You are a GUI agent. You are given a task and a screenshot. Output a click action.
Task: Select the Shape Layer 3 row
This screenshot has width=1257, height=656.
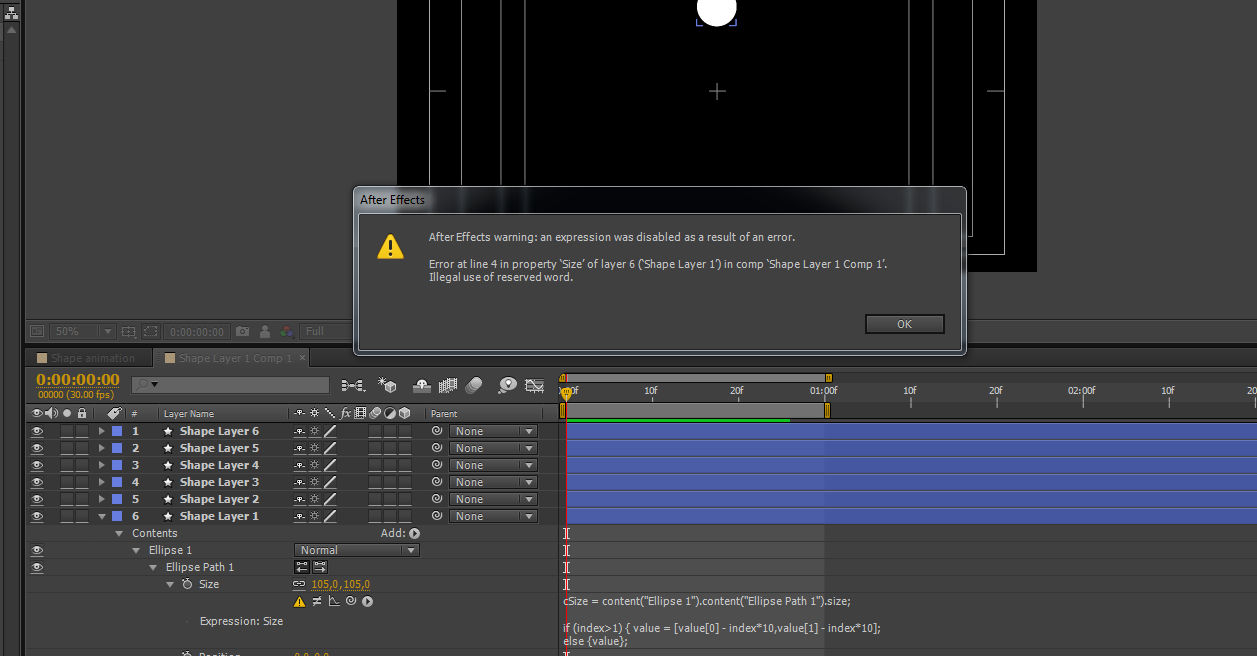click(219, 483)
